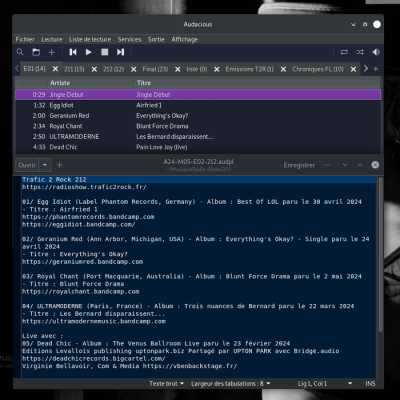The image size is (400, 400).
Task: Close the 212 (12) playlist tab
Action: point(134,69)
